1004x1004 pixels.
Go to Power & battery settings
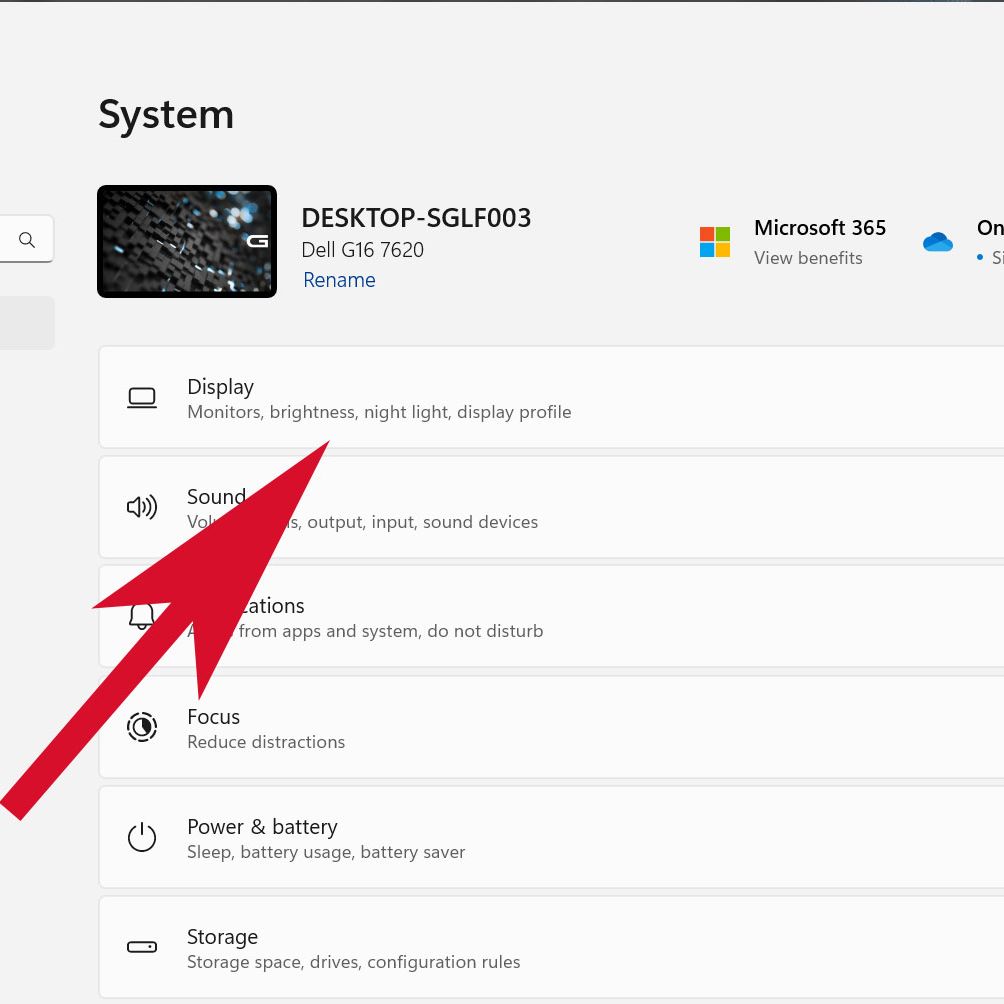click(x=600, y=838)
